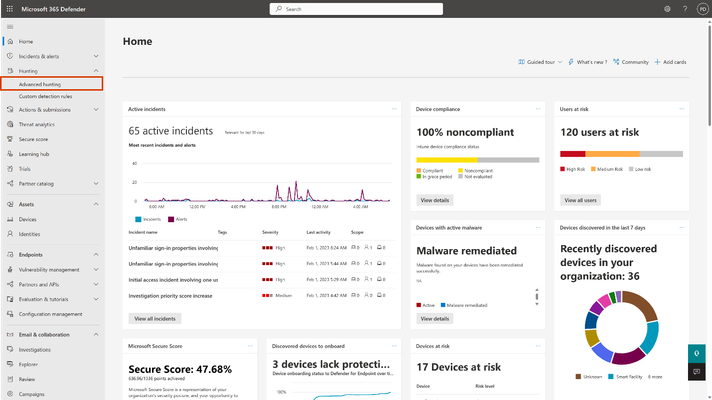Image resolution: width=712 pixels, height=400 pixels.
Task: Collapse the Endpoints section chevron
Action: 96,255
